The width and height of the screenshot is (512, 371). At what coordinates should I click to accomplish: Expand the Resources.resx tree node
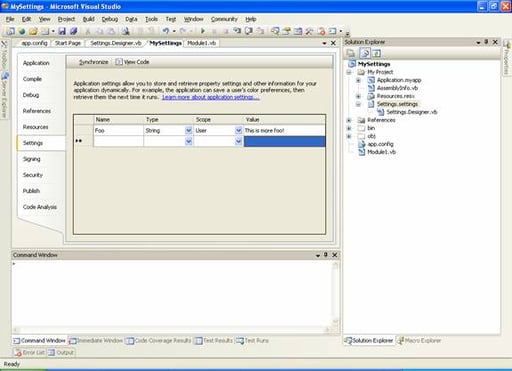pos(358,96)
